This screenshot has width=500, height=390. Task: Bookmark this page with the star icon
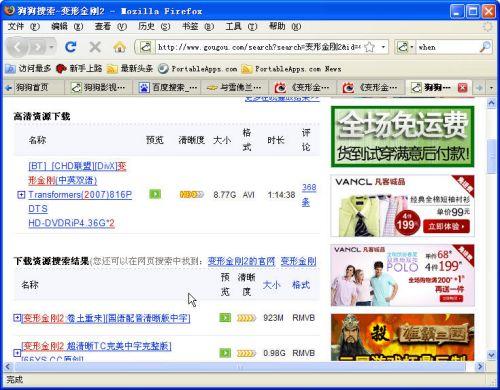pos(369,47)
